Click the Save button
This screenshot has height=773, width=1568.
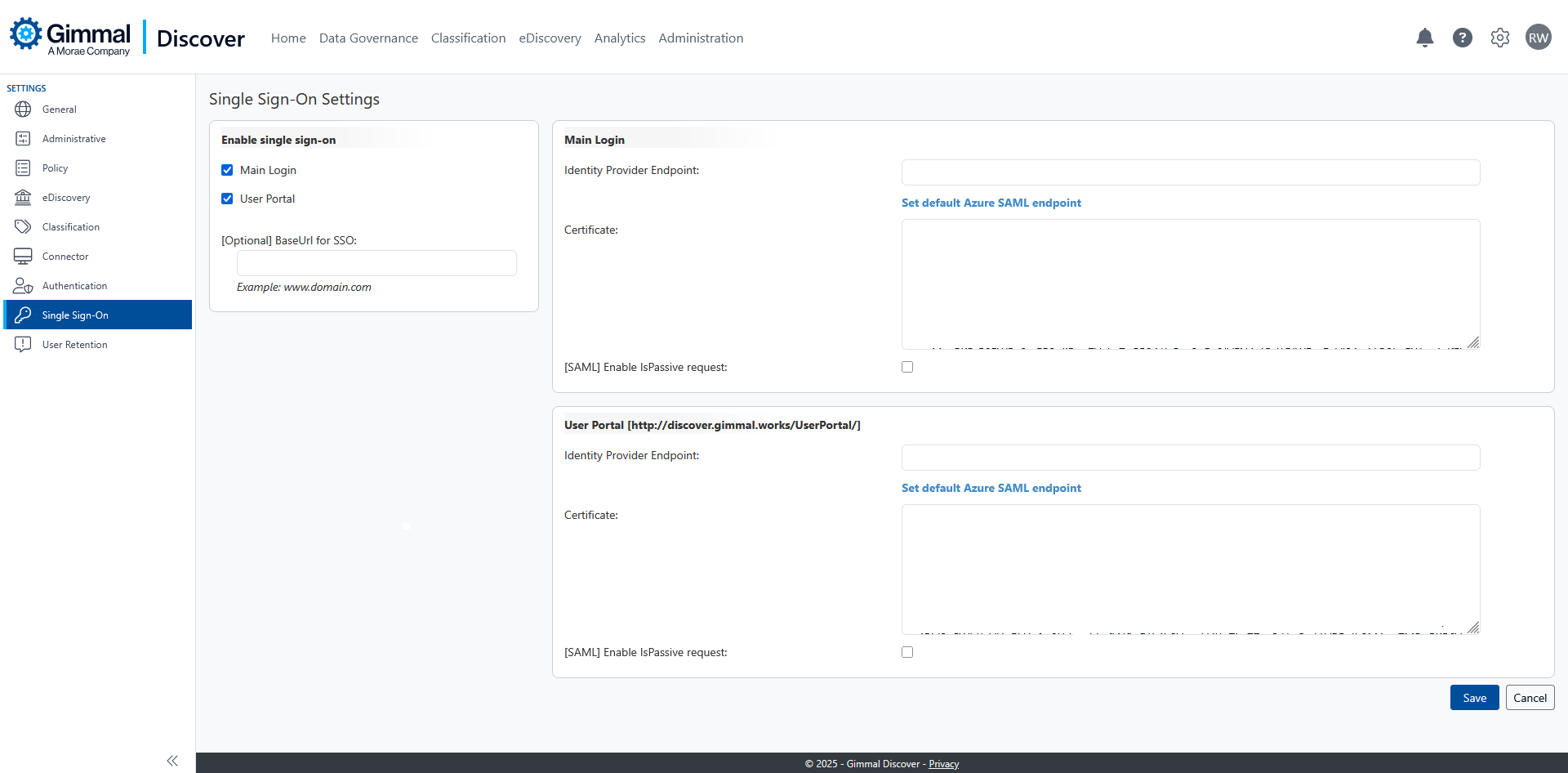(x=1474, y=698)
